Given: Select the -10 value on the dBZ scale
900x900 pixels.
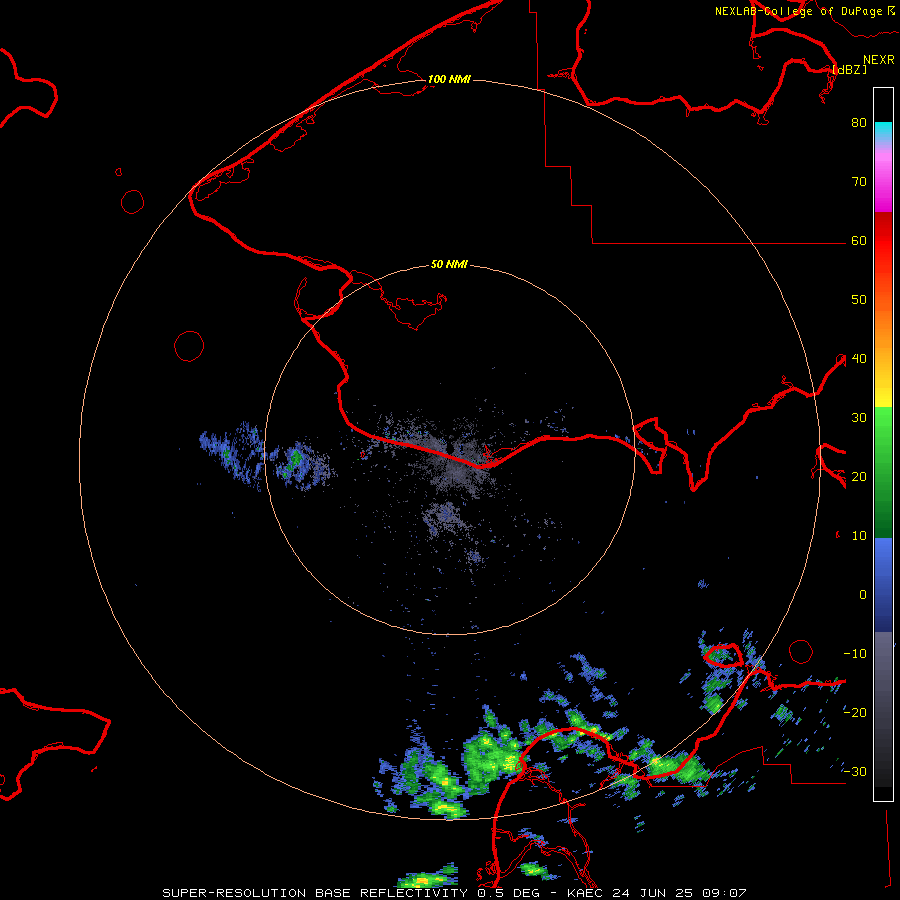Looking at the screenshot, I should [855, 654].
